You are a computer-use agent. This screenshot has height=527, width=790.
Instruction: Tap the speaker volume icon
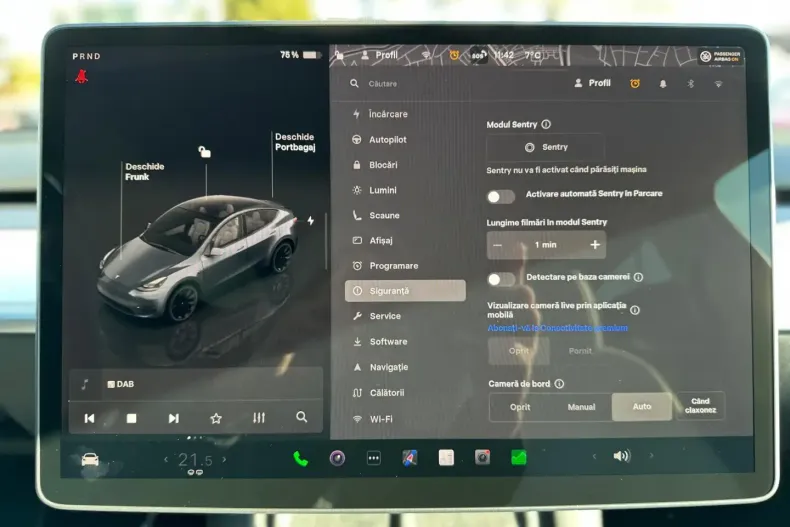622,456
